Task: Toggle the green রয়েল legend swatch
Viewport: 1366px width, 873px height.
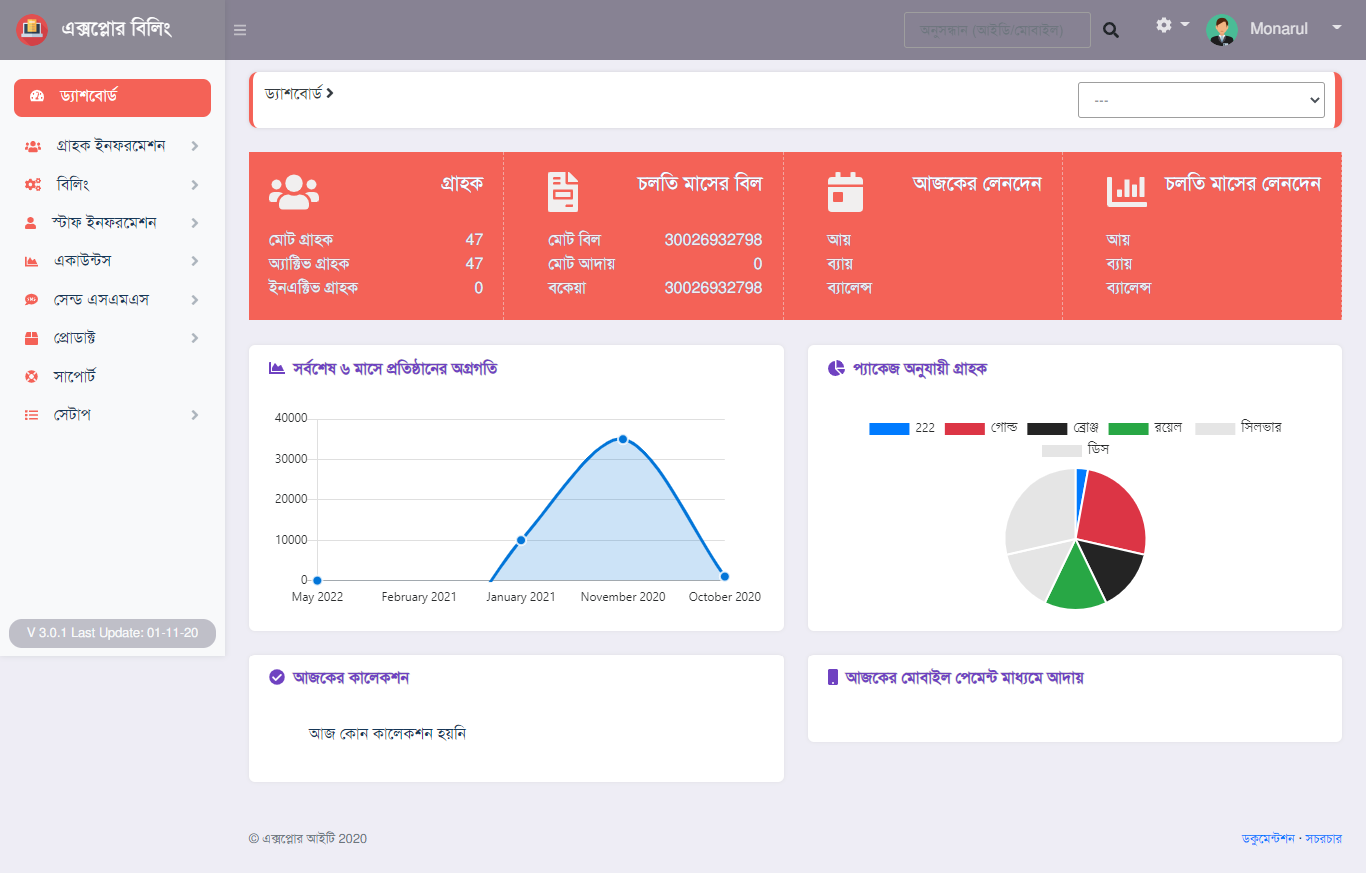Action: (x=1128, y=428)
